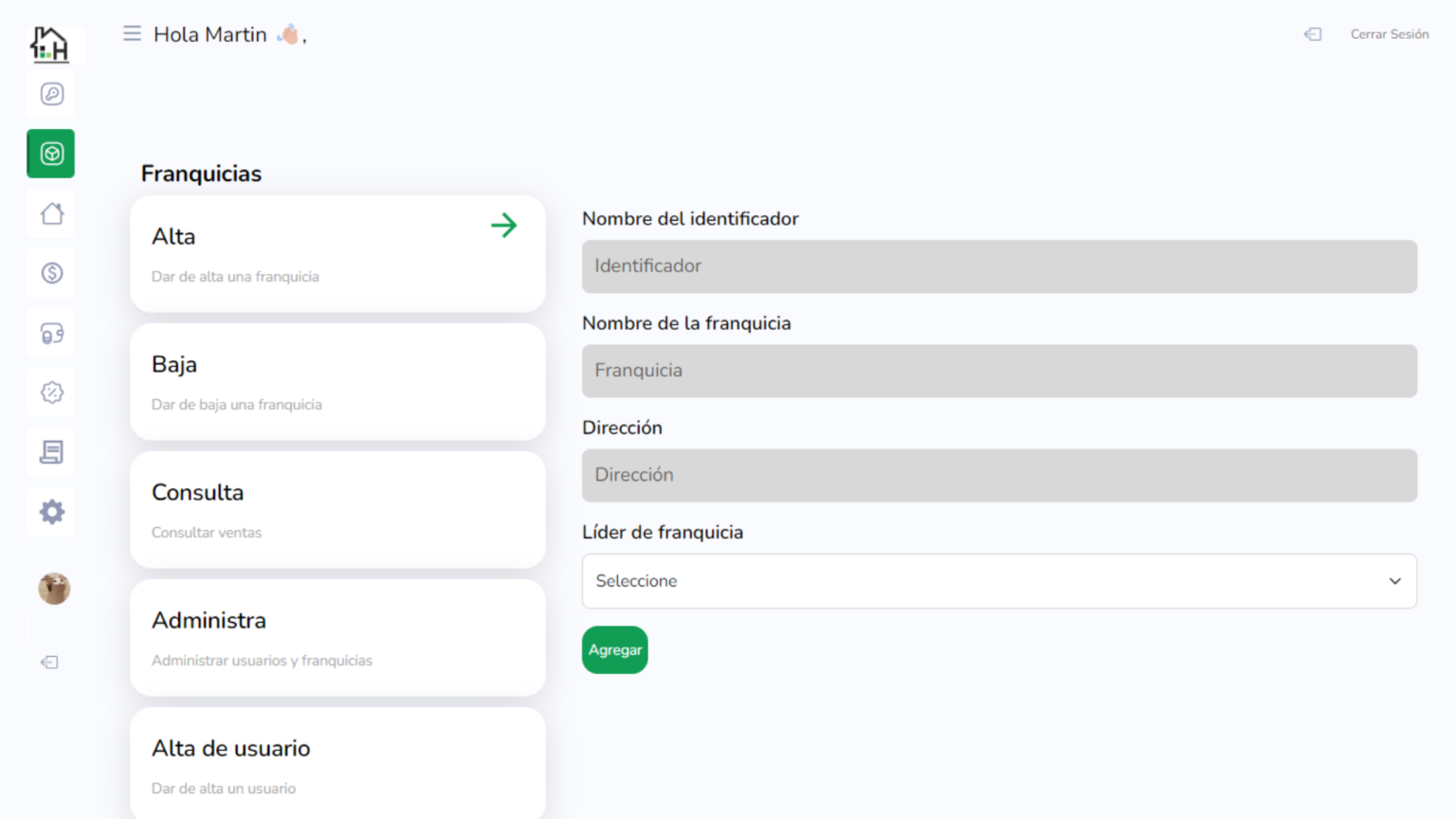This screenshot has width=1456, height=819.
Task: Open the key icon in the sidebar
Action: pos(52,94)
